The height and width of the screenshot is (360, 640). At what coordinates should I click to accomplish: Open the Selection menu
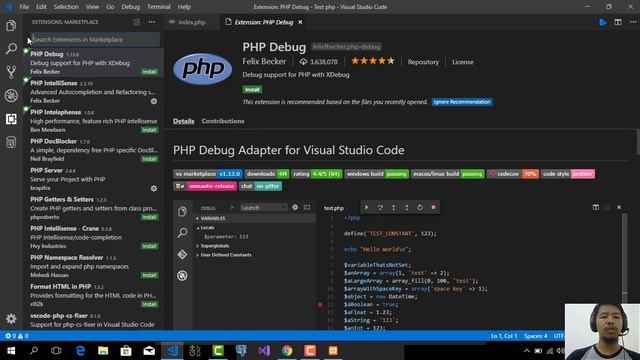[x=66, y=7]
